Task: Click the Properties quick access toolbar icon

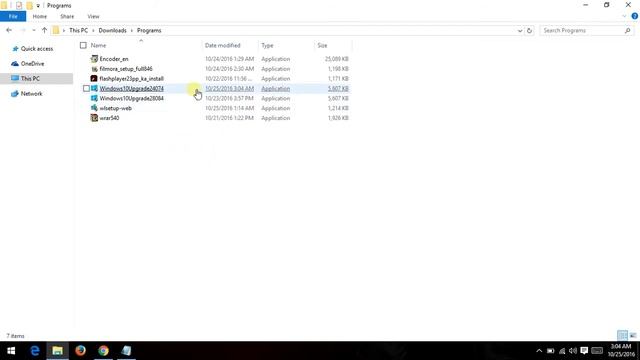Action: 19,5
